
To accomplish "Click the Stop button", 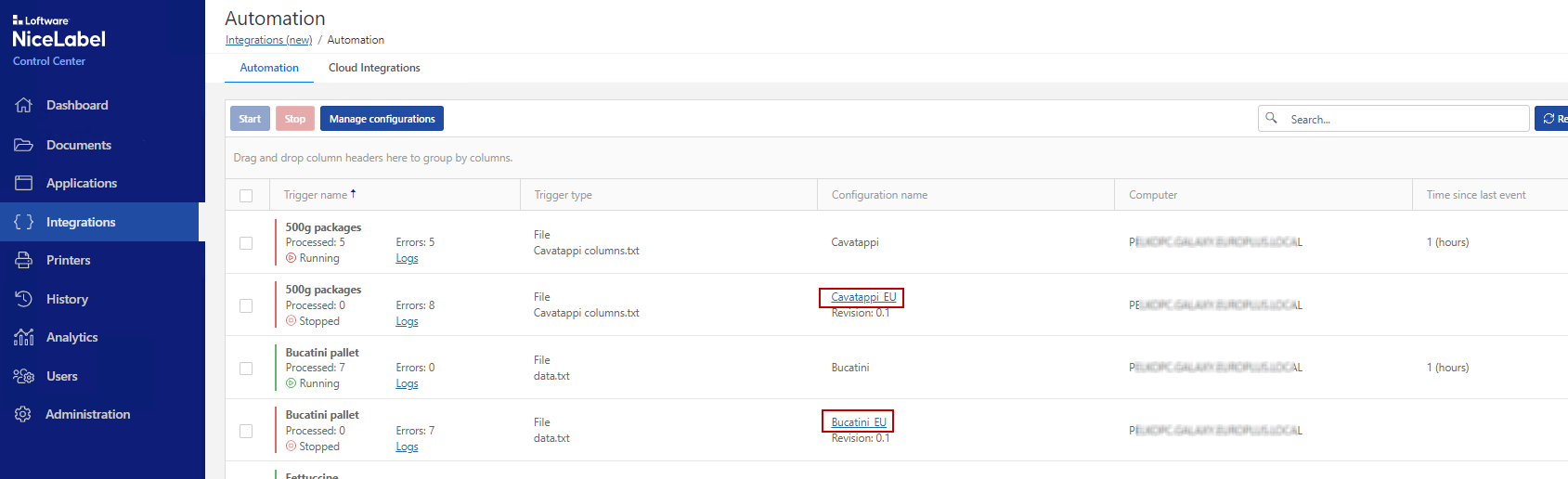I will click(x=295, y=119).
